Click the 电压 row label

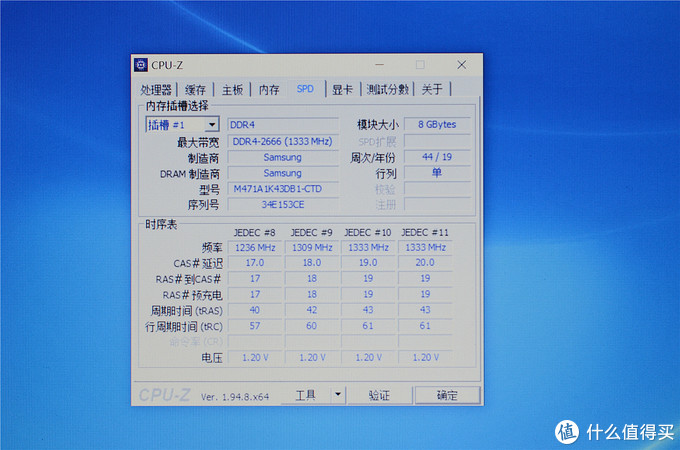pyautogui.click(x=212, y=358)
